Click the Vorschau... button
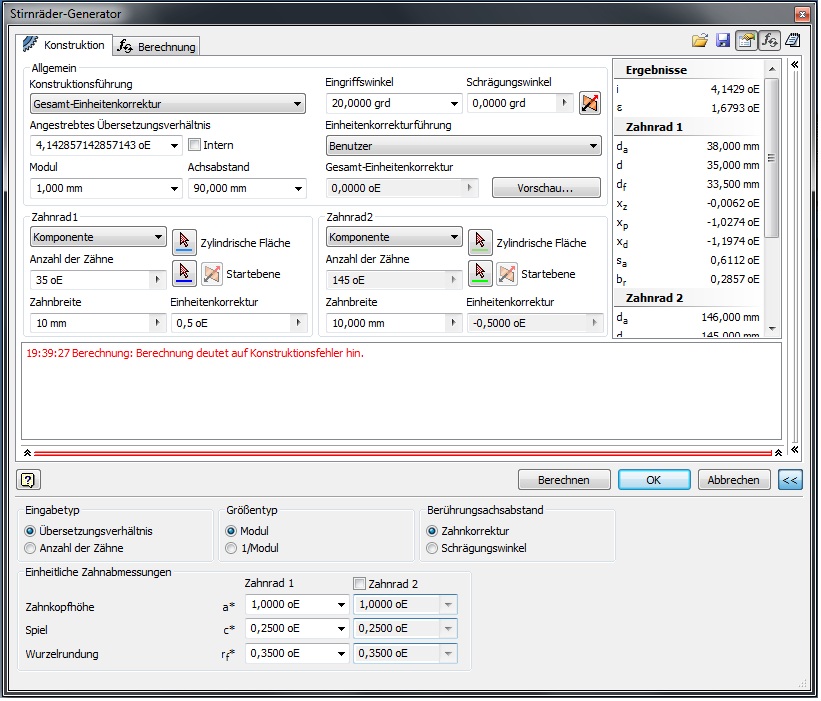The width and height of the screenshot is (821, 701). 548,188
